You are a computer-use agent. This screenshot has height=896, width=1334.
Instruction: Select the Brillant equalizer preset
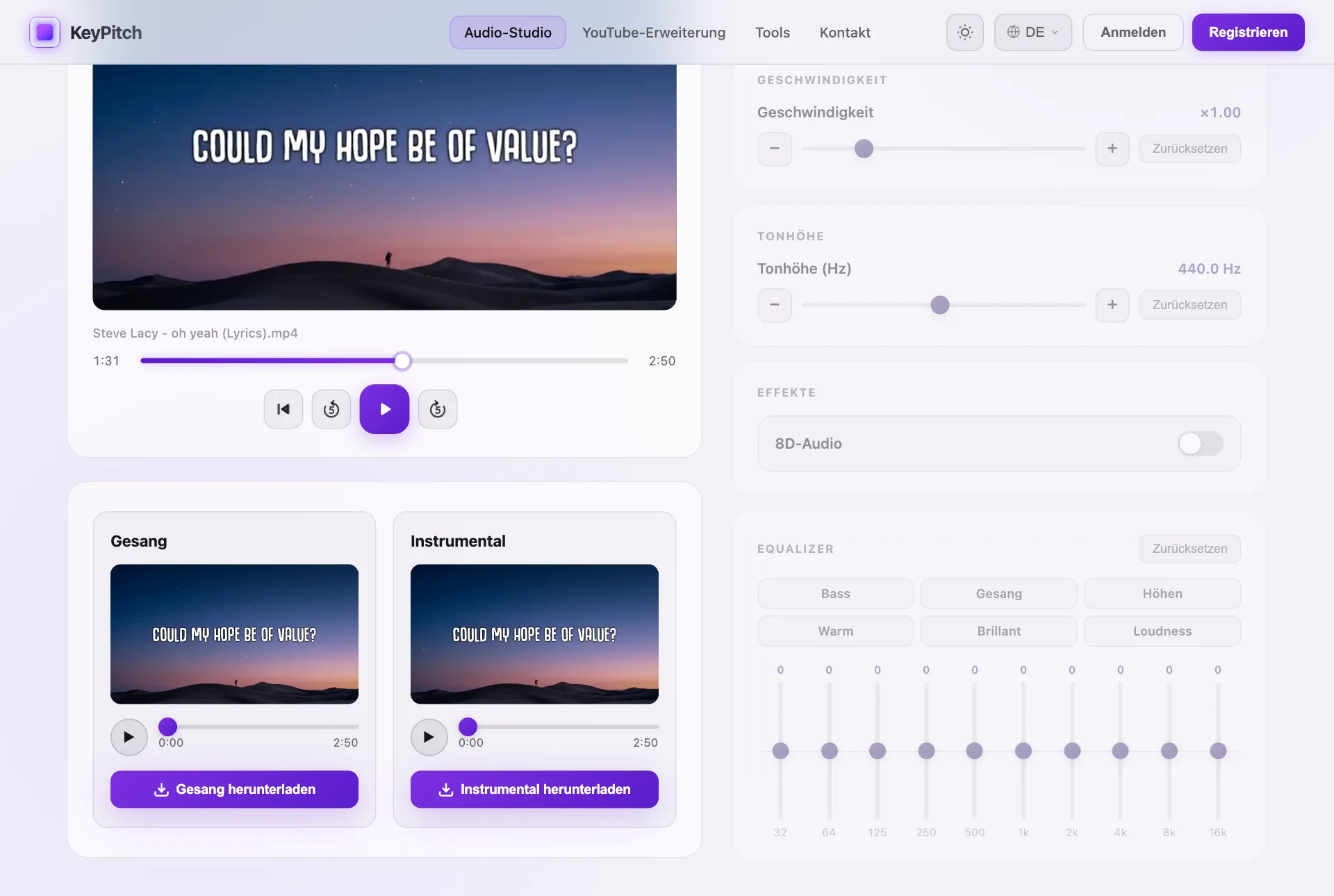coord(999,631)
